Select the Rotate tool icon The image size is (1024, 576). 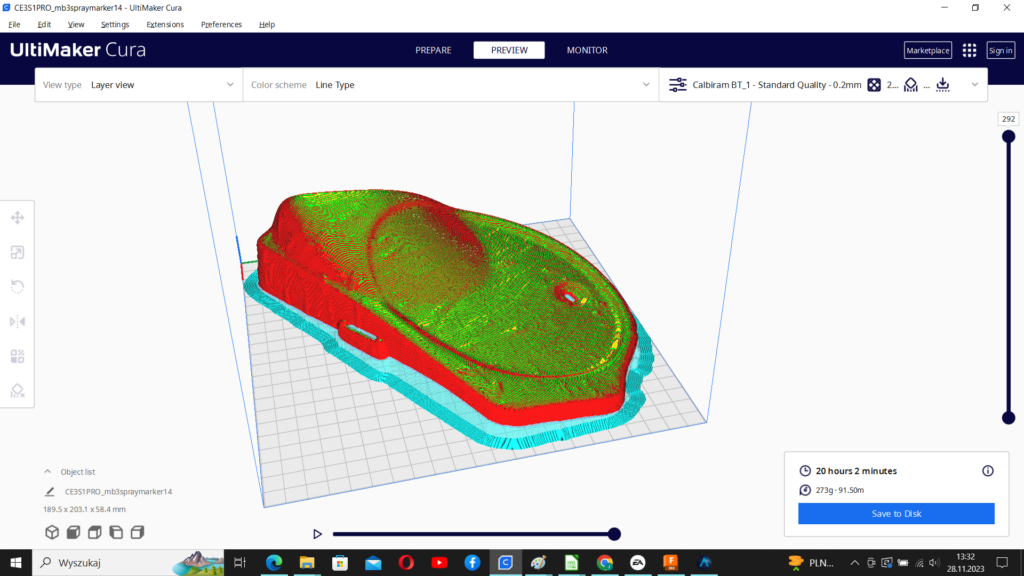[x=18, y=287]
